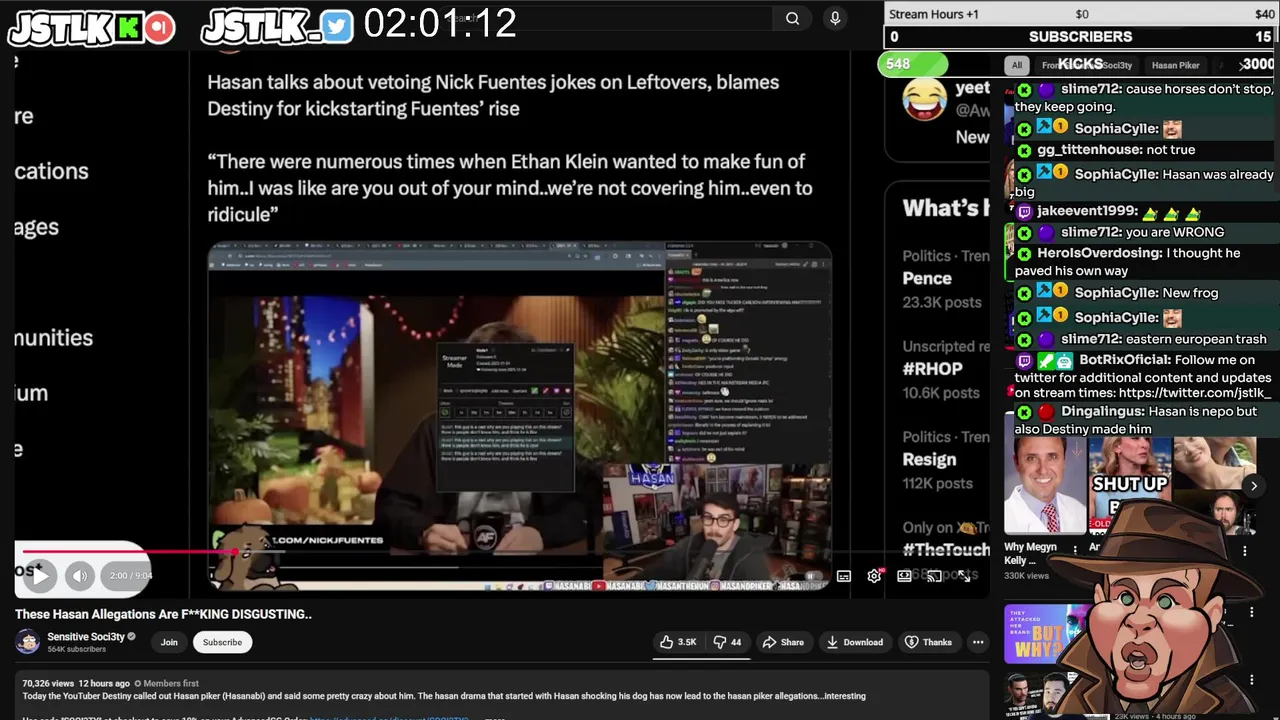
Task: Click the Stream Hours +1 goal bar
Action: [x=1081, y=14]
